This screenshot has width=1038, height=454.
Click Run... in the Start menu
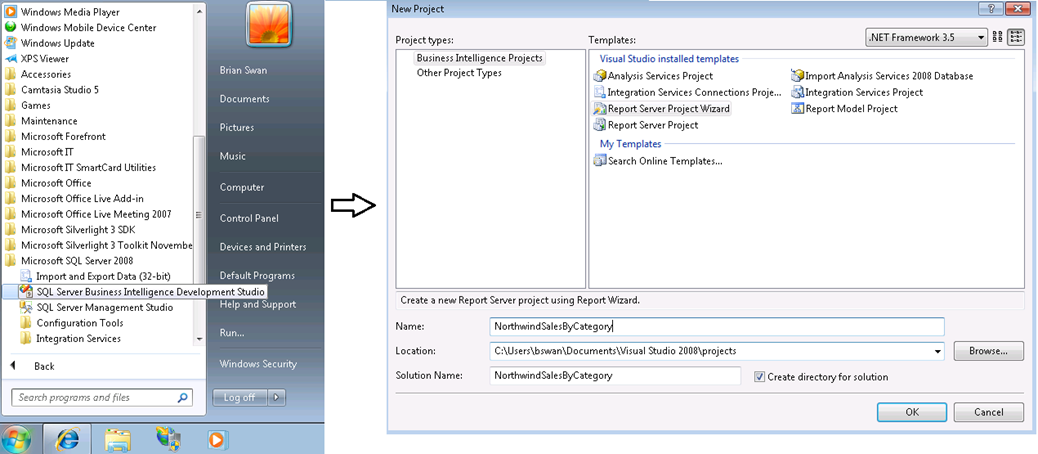click(x=232, y=333)
